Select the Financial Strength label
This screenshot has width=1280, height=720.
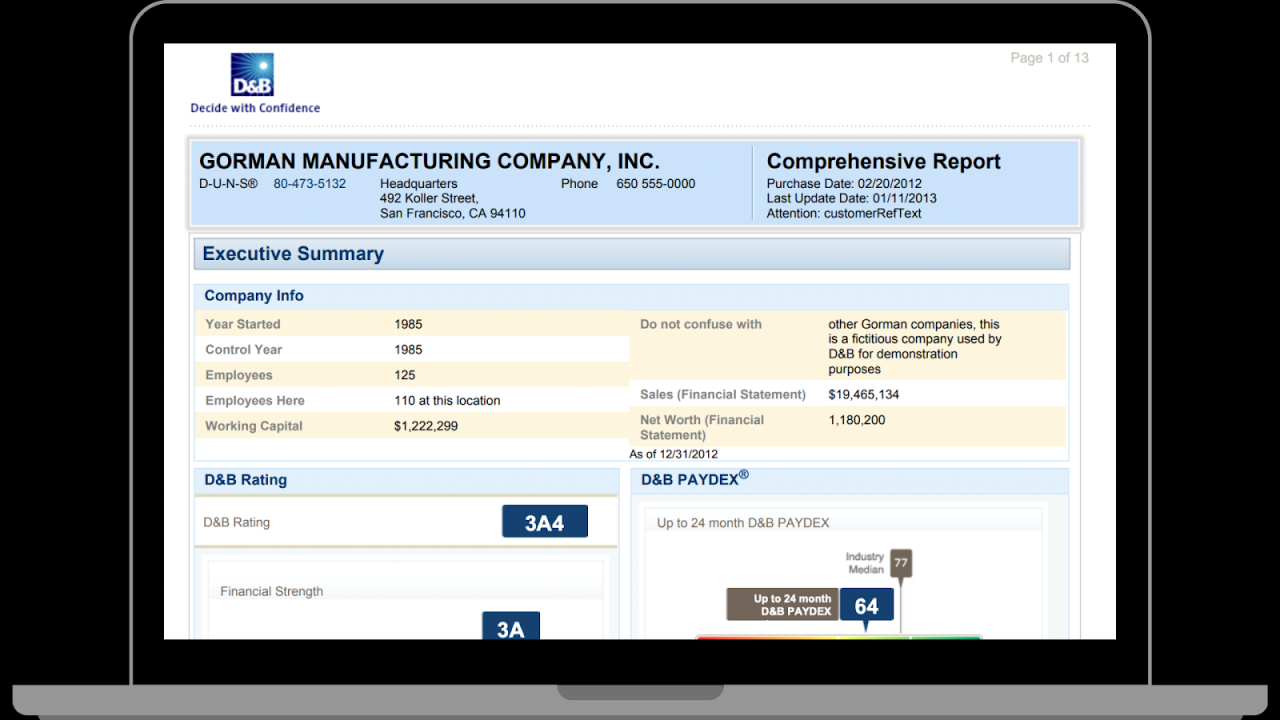click(x=272, y=592)
